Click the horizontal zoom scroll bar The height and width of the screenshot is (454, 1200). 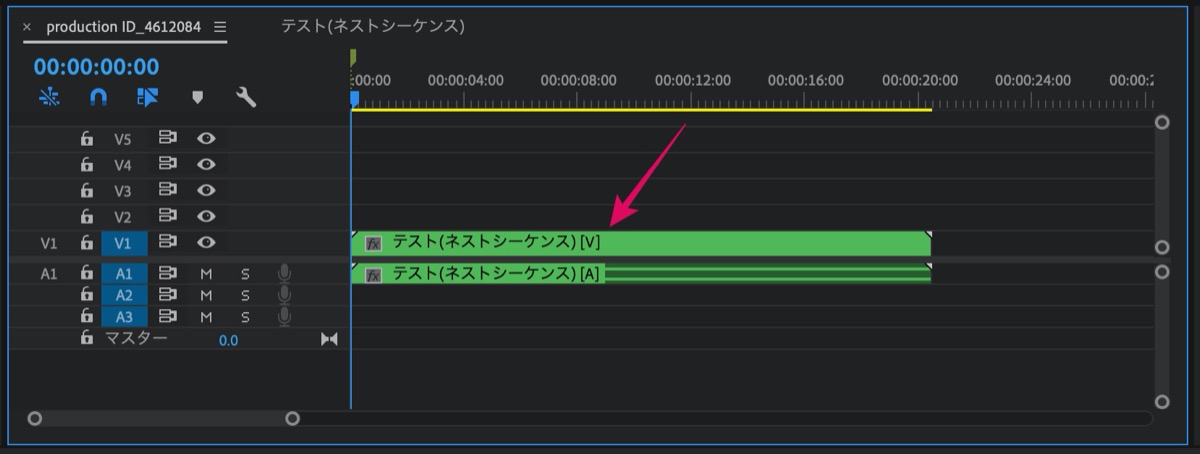pyautogui.click(x=164, y=418)
